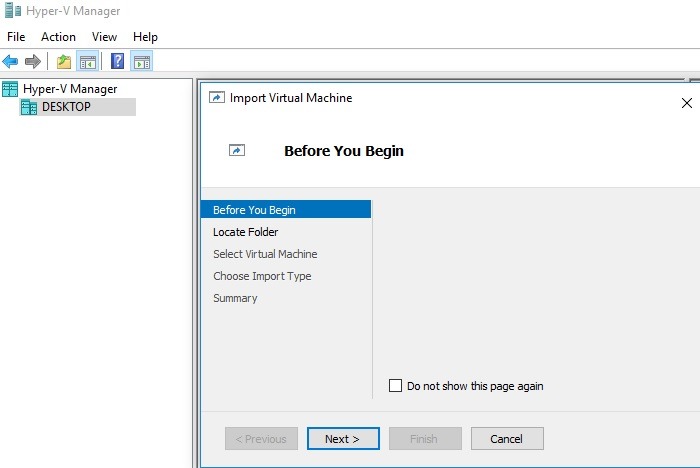Image resolution: width=700 pixels, height=468 pixels.
Task: Open Help via the question mark icon
Action: (117, 61)
